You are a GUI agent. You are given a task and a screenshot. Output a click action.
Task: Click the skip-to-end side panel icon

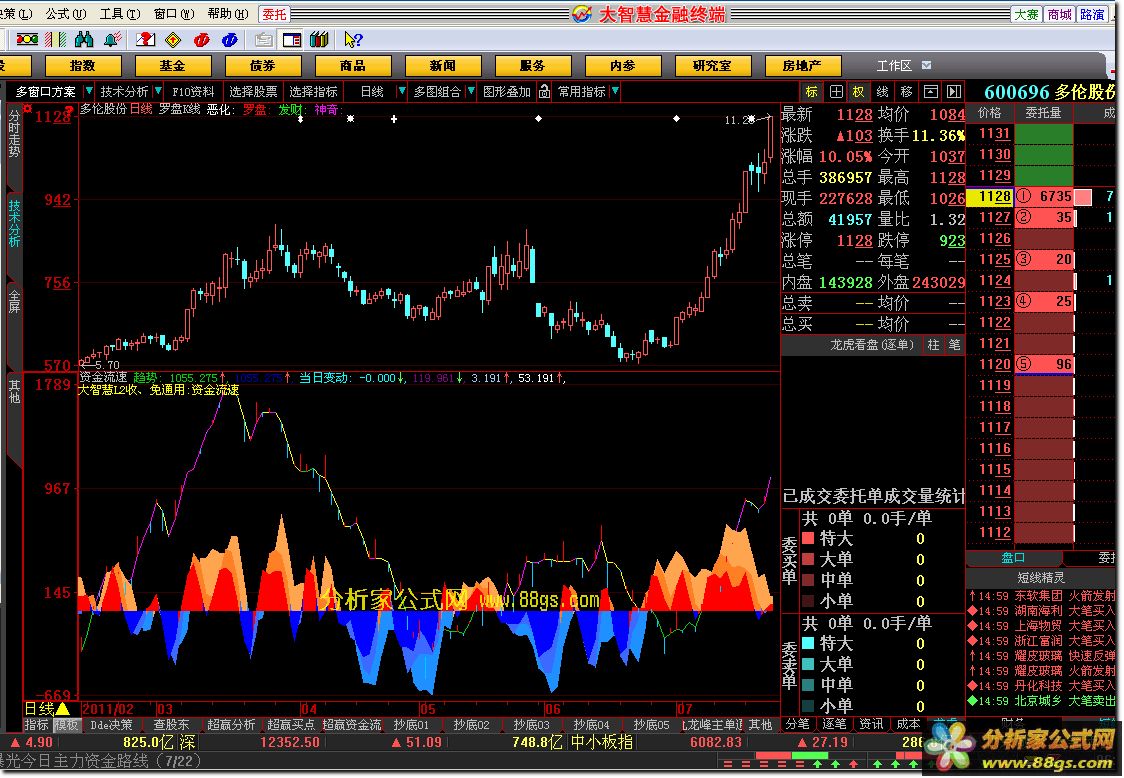(953, 91)
